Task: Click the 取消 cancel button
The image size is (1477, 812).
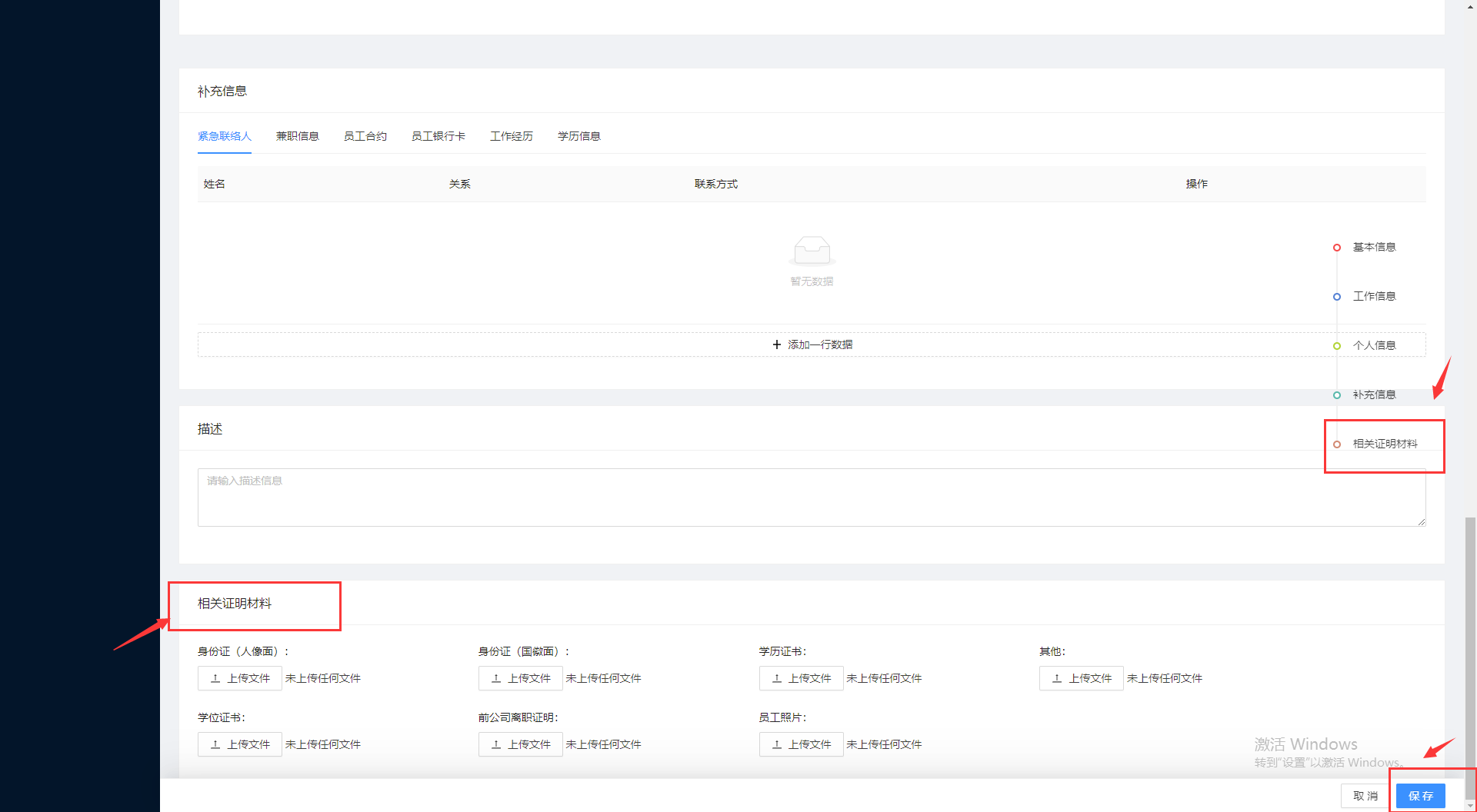Action: coord(1365,796)
